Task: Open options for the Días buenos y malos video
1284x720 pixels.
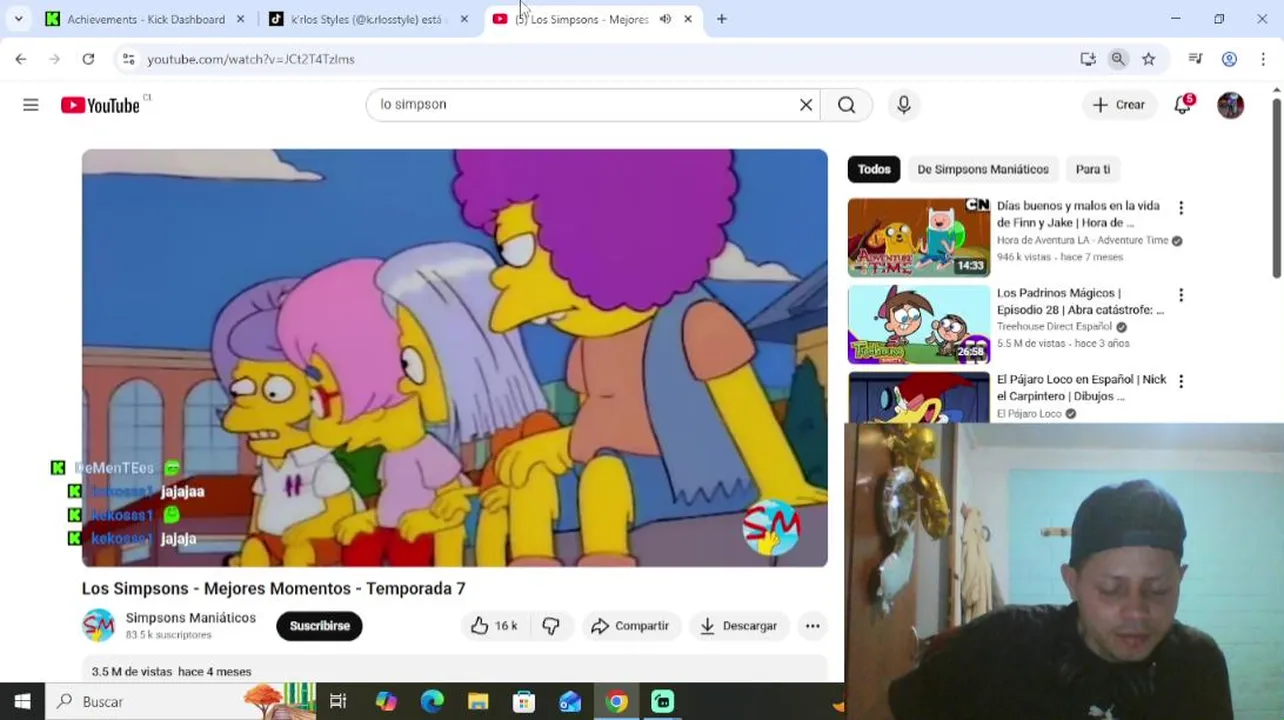Action: click(1181, 208)
